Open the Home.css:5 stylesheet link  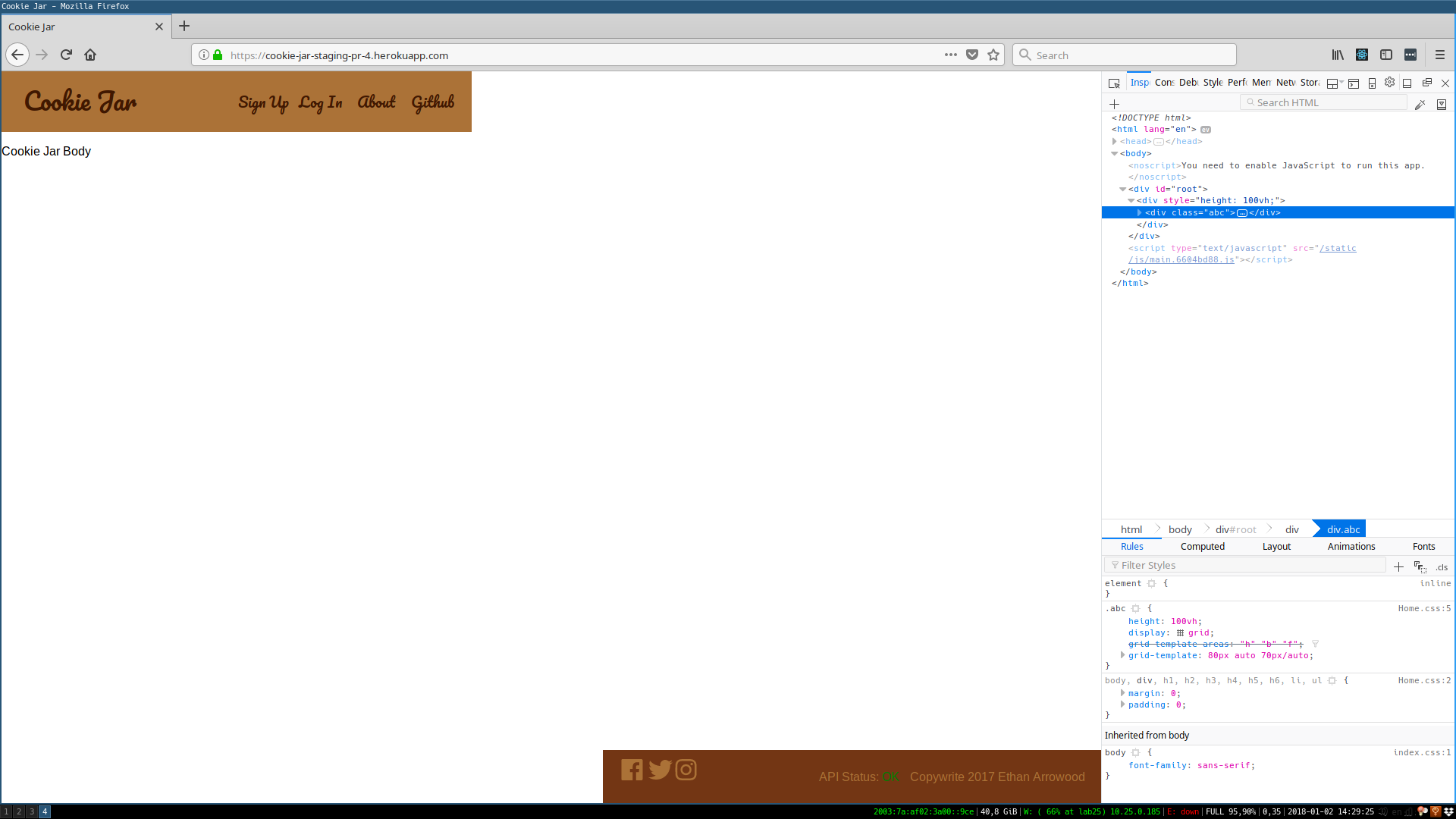1425,608
